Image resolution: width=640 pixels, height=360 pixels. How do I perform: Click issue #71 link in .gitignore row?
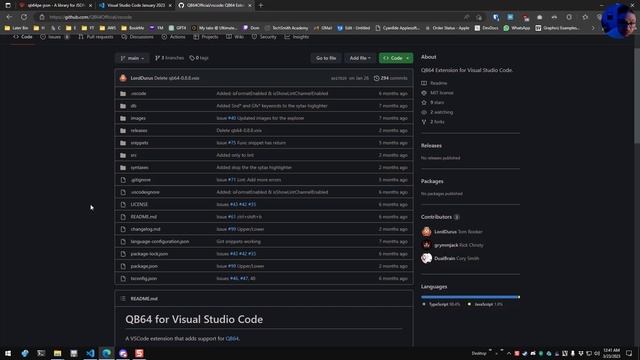(232, 180)
